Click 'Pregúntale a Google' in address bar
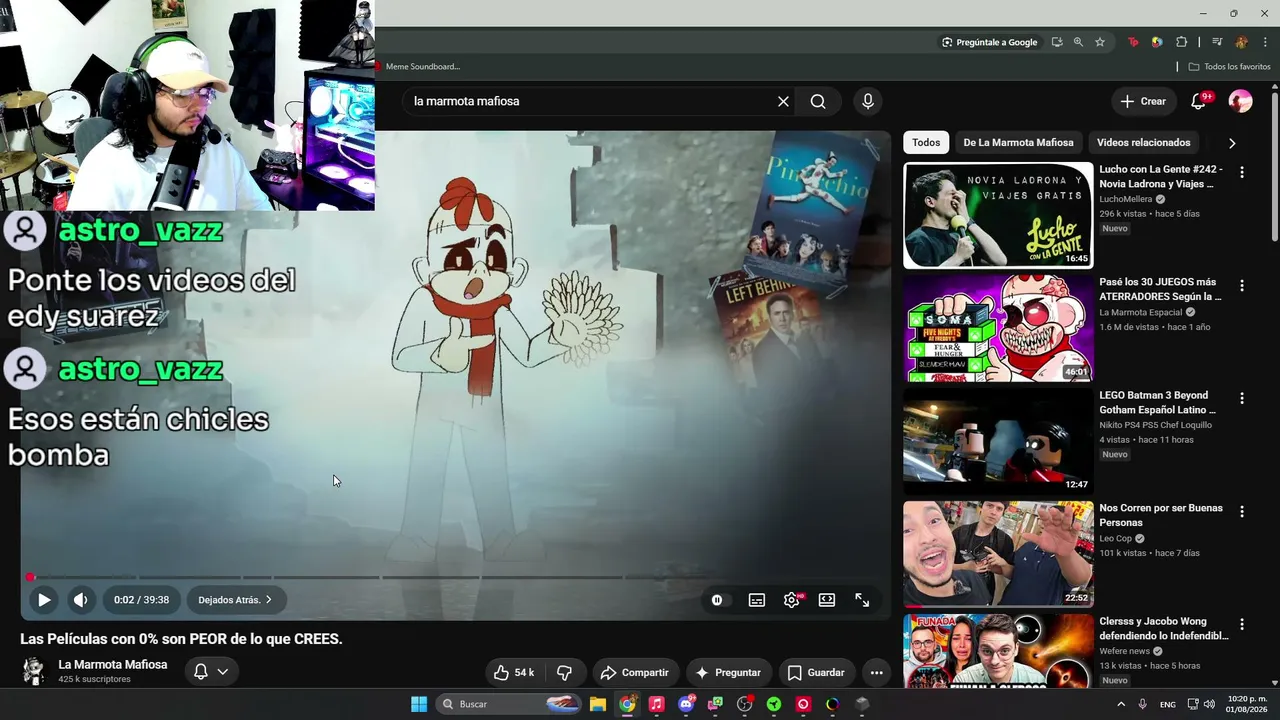This screenshot has width=1280, height=720. click(x=989, y=42)
